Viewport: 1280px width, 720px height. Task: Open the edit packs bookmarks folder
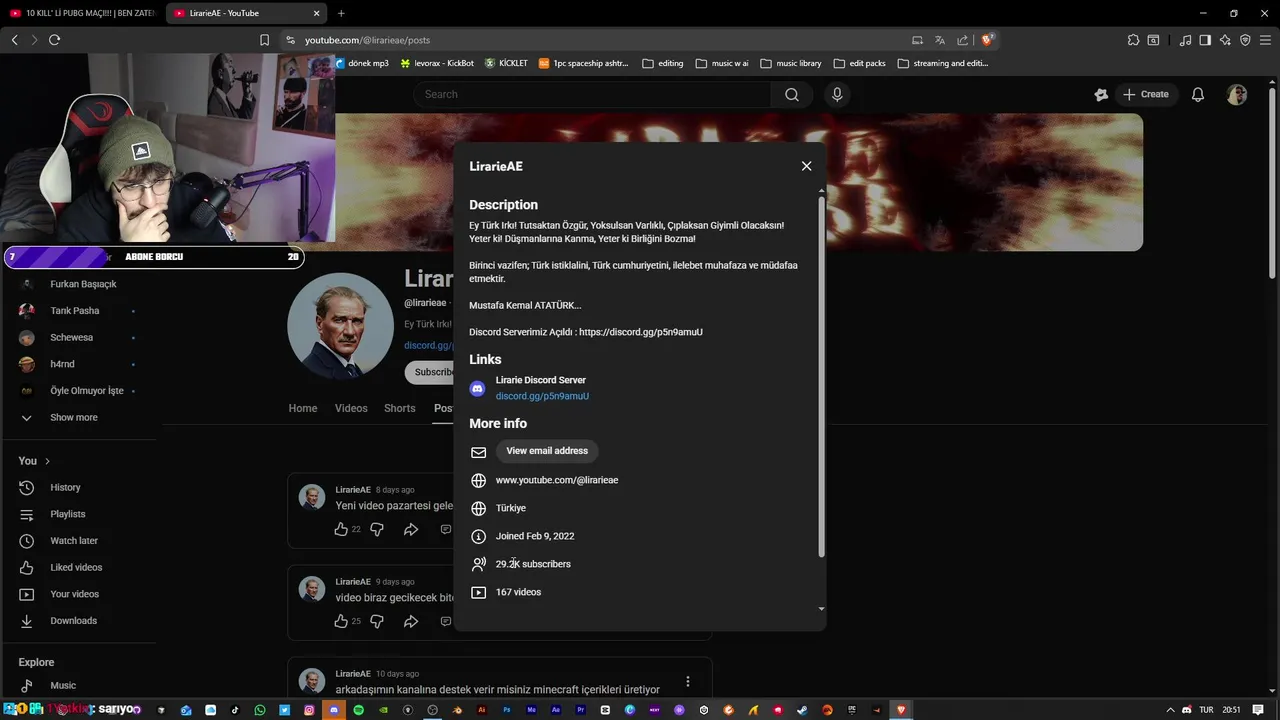pos(859,63)
